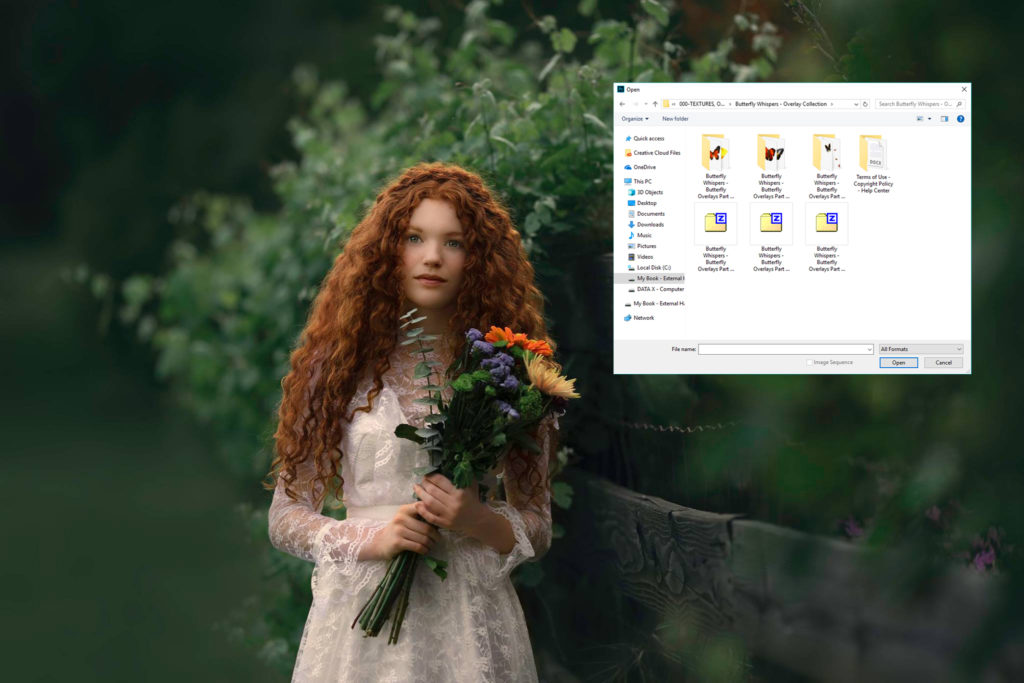Select Butterfly Whispers - Overlay Collection breadcrumb
1024x683 pixels.
[x=781, y=104]
